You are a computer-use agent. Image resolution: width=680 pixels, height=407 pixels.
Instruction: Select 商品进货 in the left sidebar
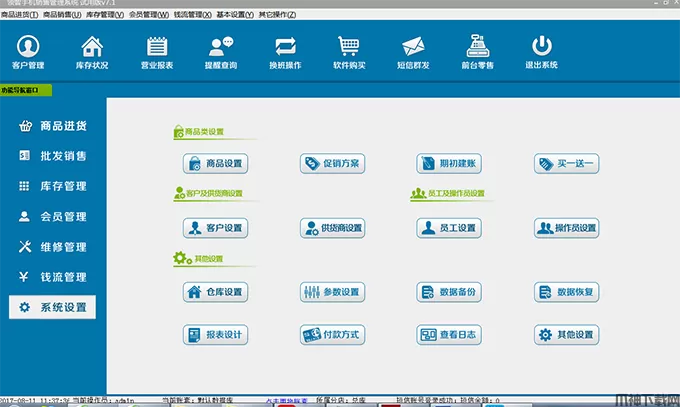[x=52, y=126]
